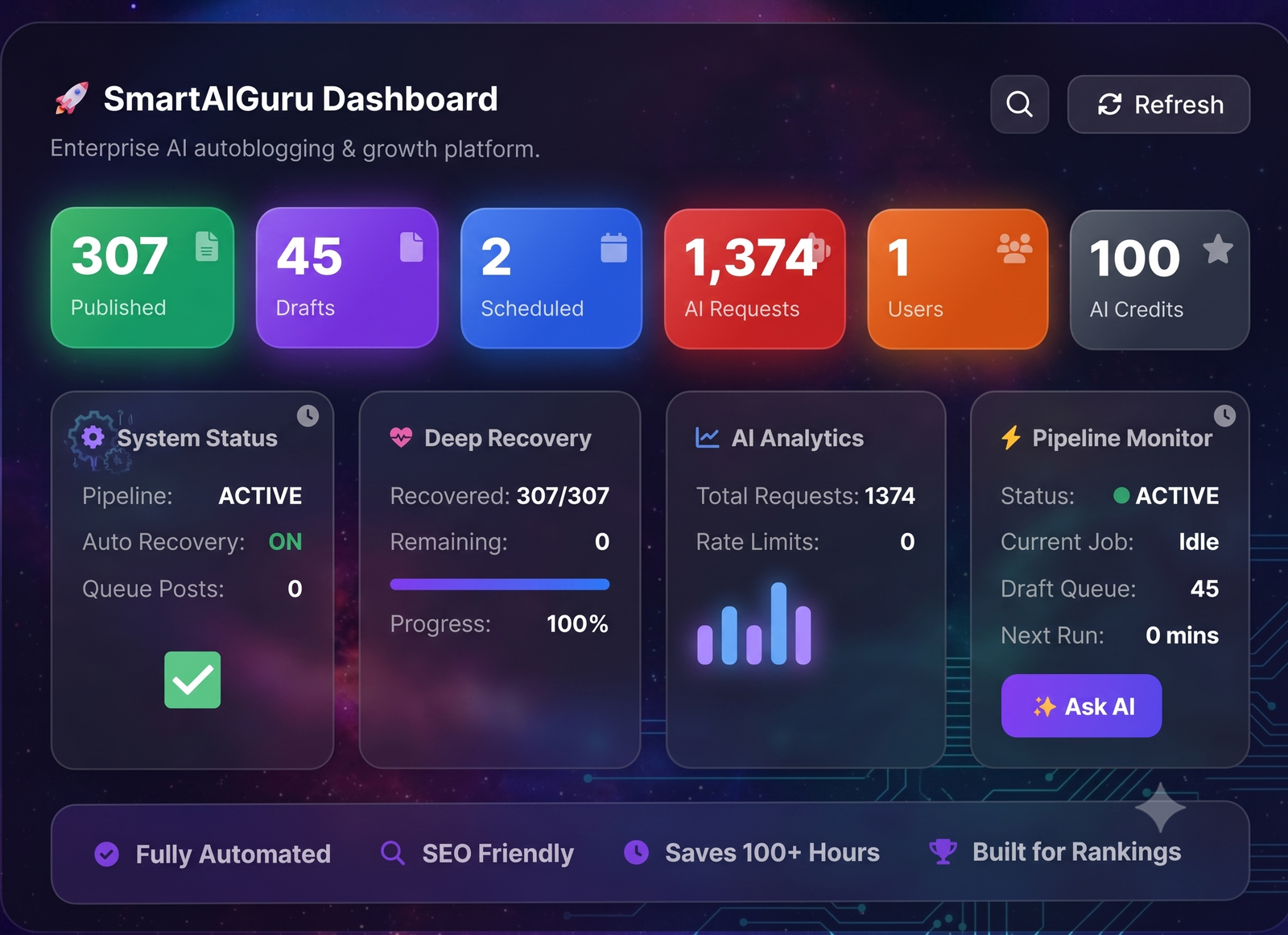Click the Deep Recovery heading

(508, 438)
